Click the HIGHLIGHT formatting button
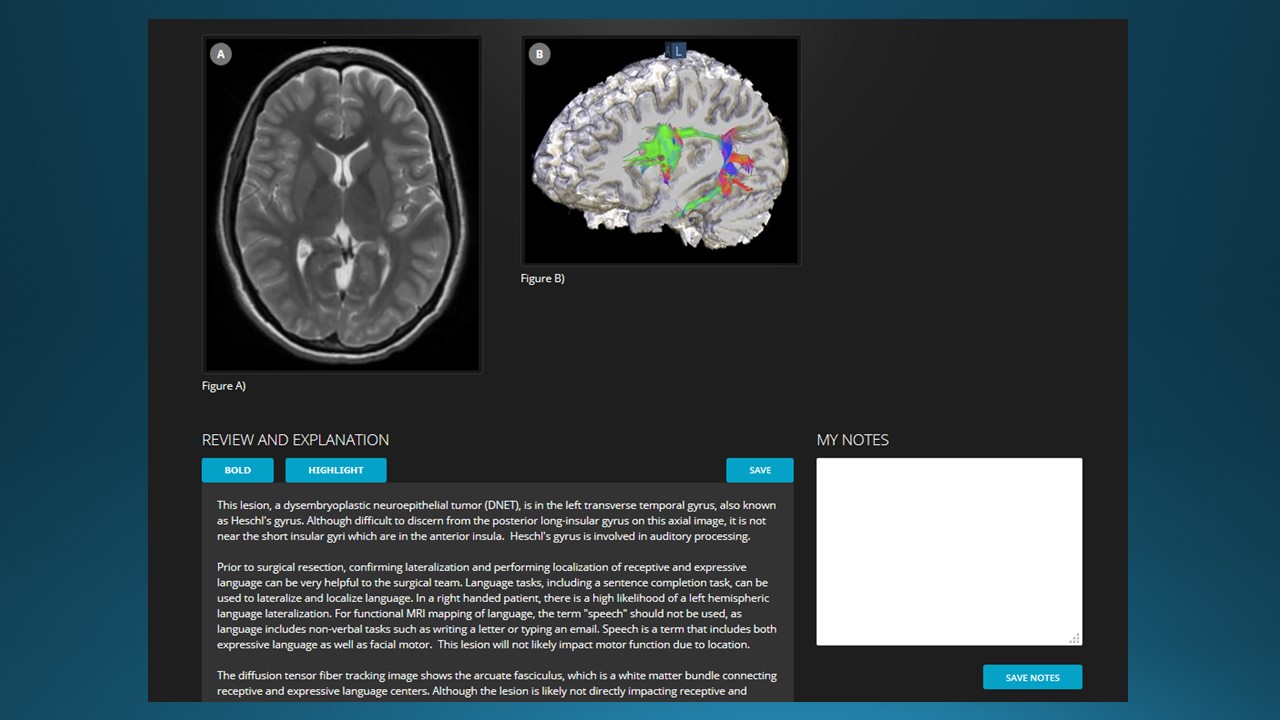The width and height of the screenshot is (1280, 720). [x=336, y=470]
